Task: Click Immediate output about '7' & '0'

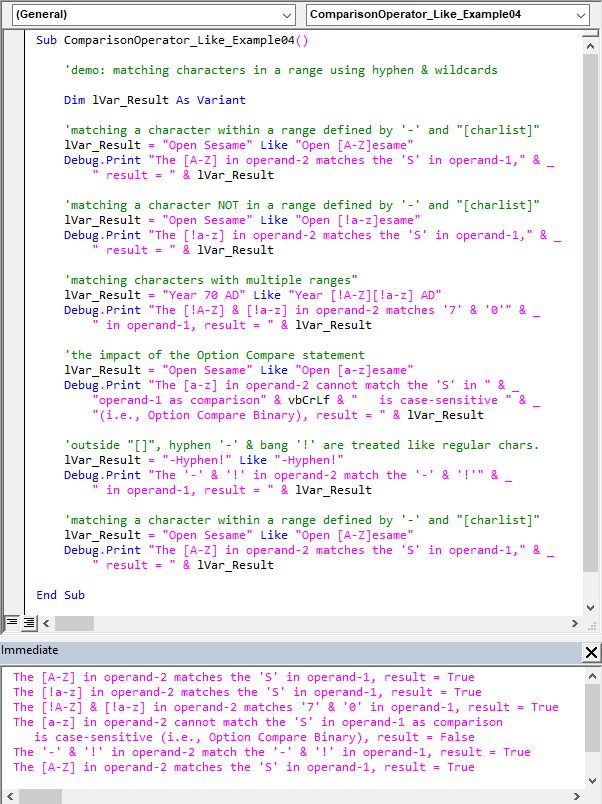Action: coord(286,708)
